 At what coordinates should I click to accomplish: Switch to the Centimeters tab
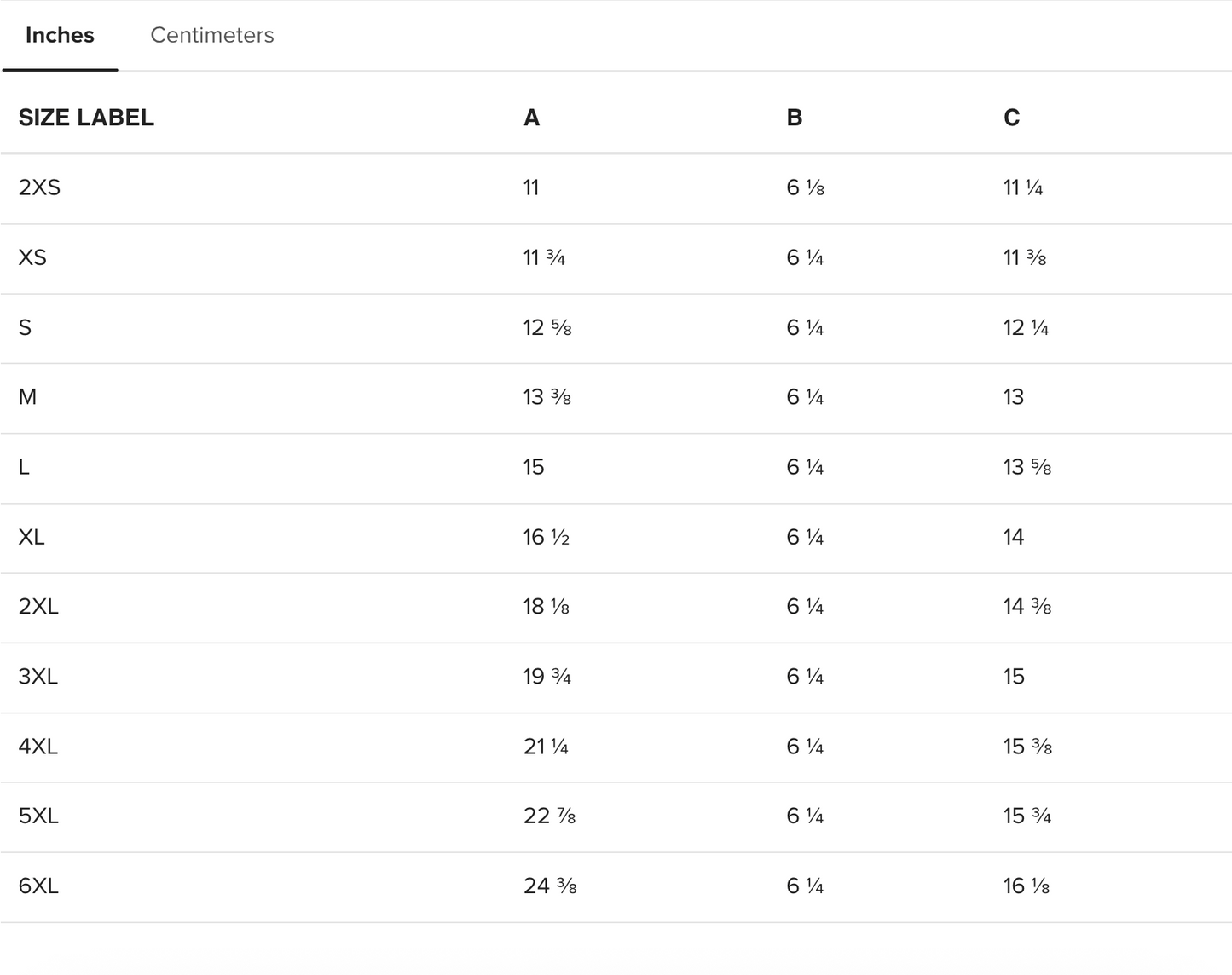pyautogui.click(x=211, y=35)
